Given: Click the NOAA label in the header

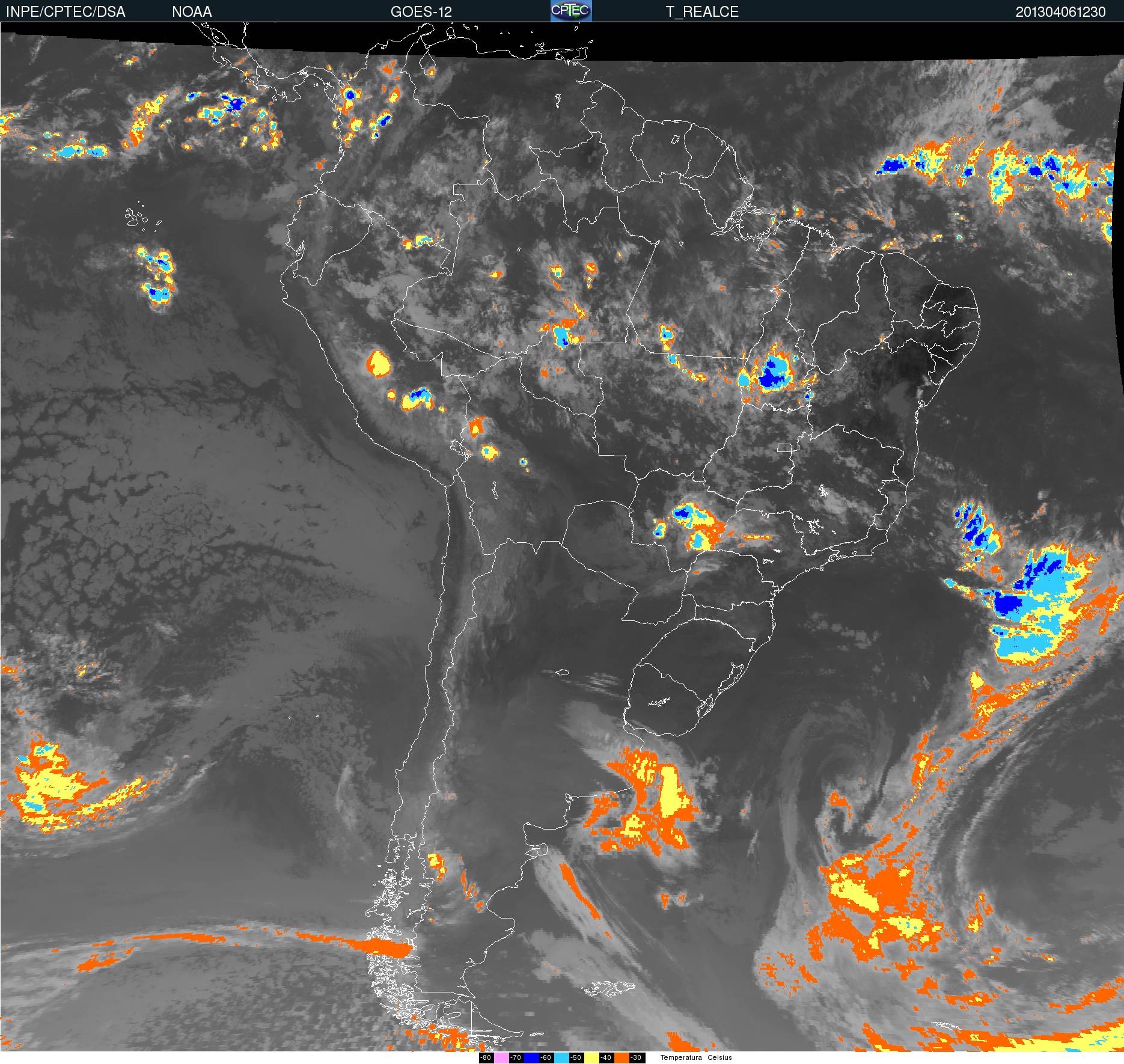Looking at the screenshot, I should coord(192,12).
